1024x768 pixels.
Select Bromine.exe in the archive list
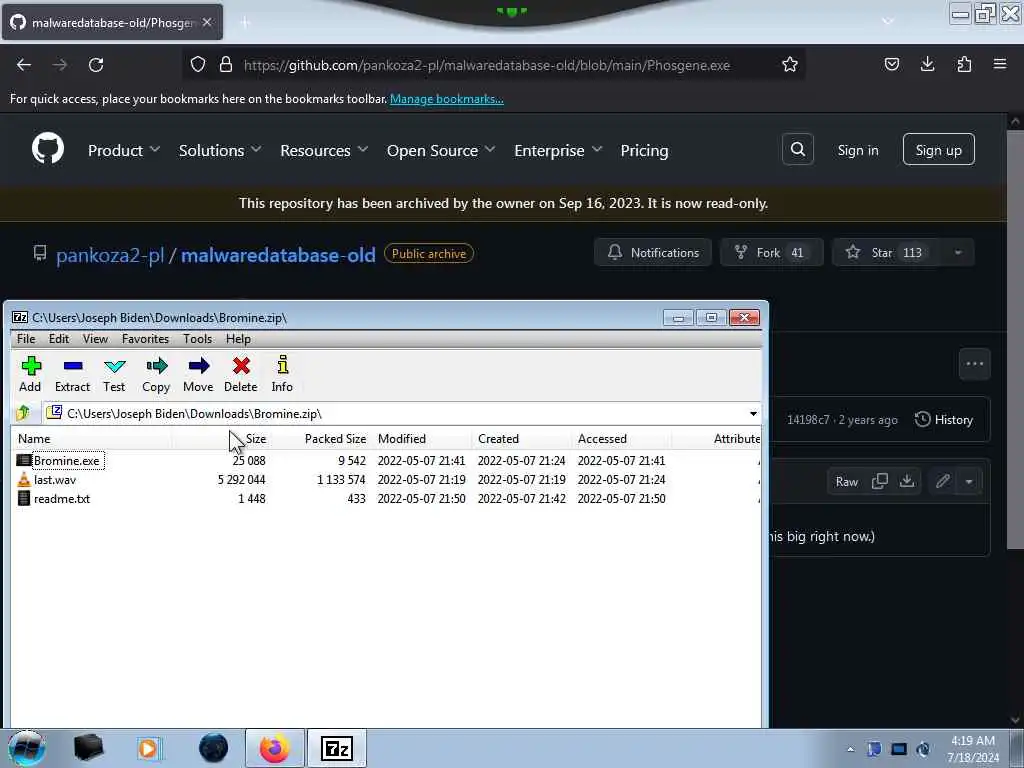[67, 460]
